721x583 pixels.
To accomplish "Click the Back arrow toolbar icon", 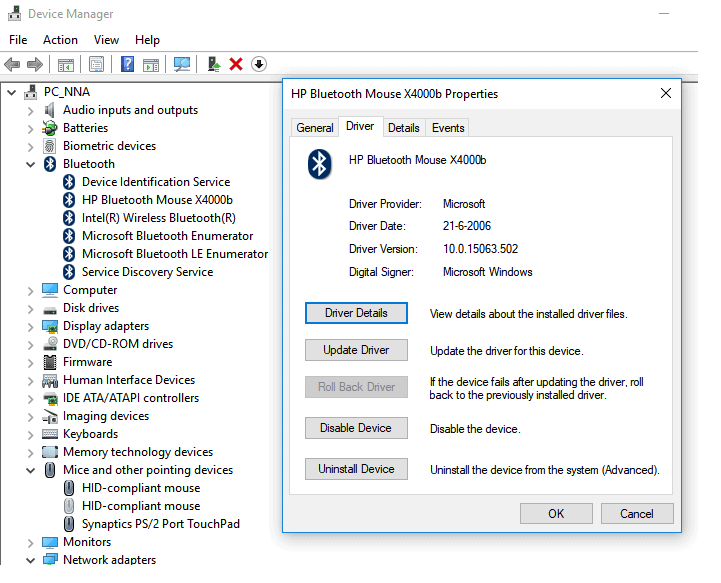I will 12,64.
